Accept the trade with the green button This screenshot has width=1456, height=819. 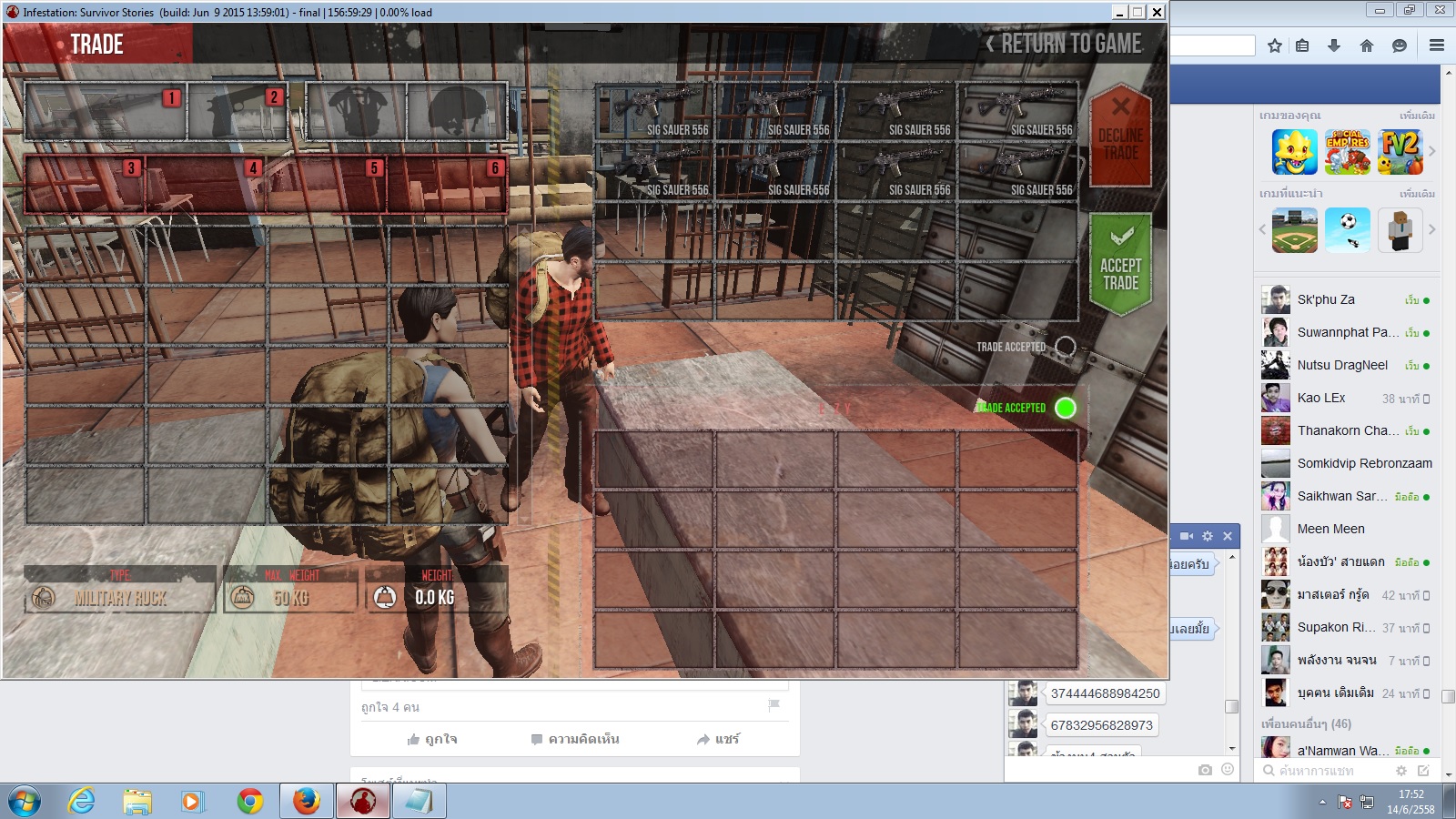click(1120, 265)
